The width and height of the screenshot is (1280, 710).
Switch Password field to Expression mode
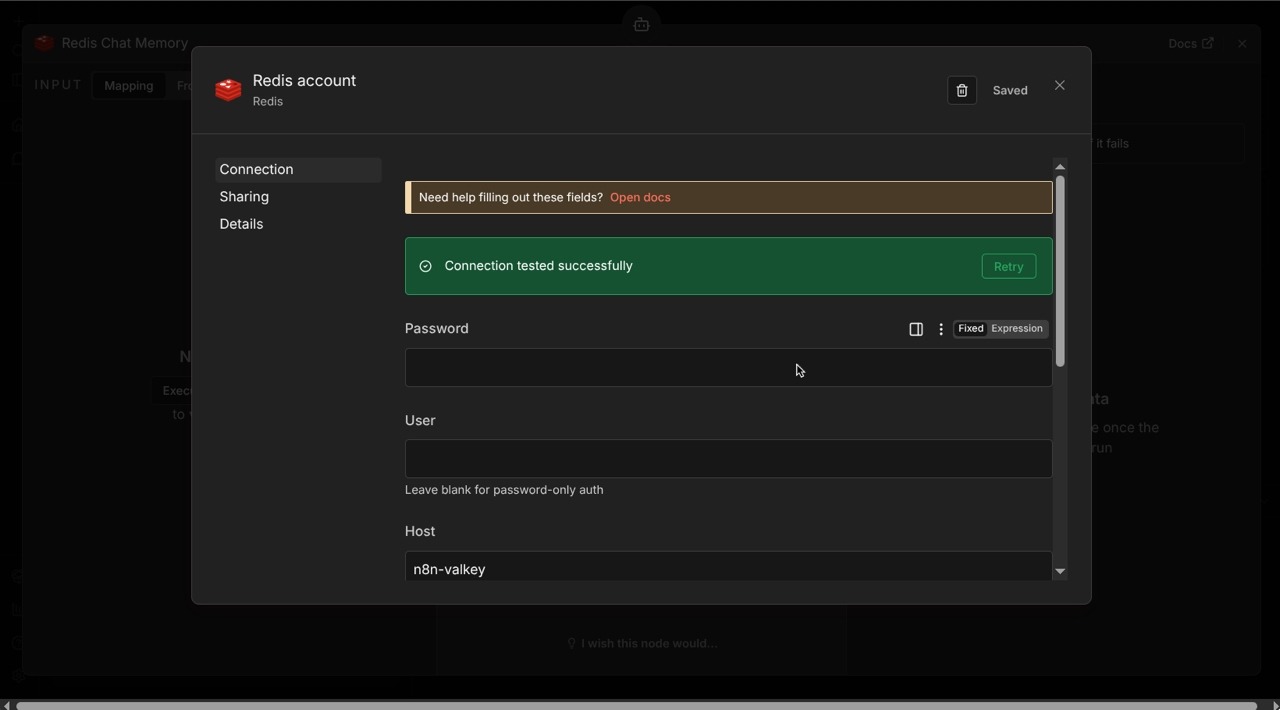1017,329
